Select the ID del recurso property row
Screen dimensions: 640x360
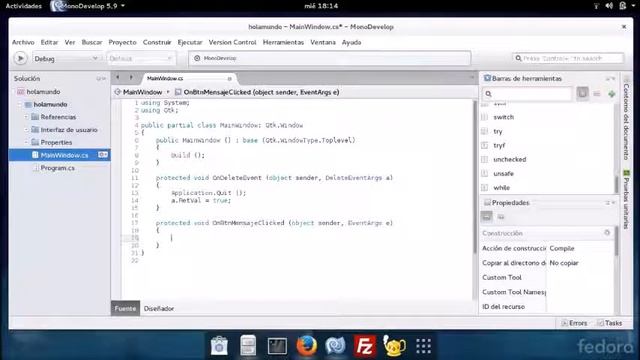pyautogui.click(x=547, y=307)
